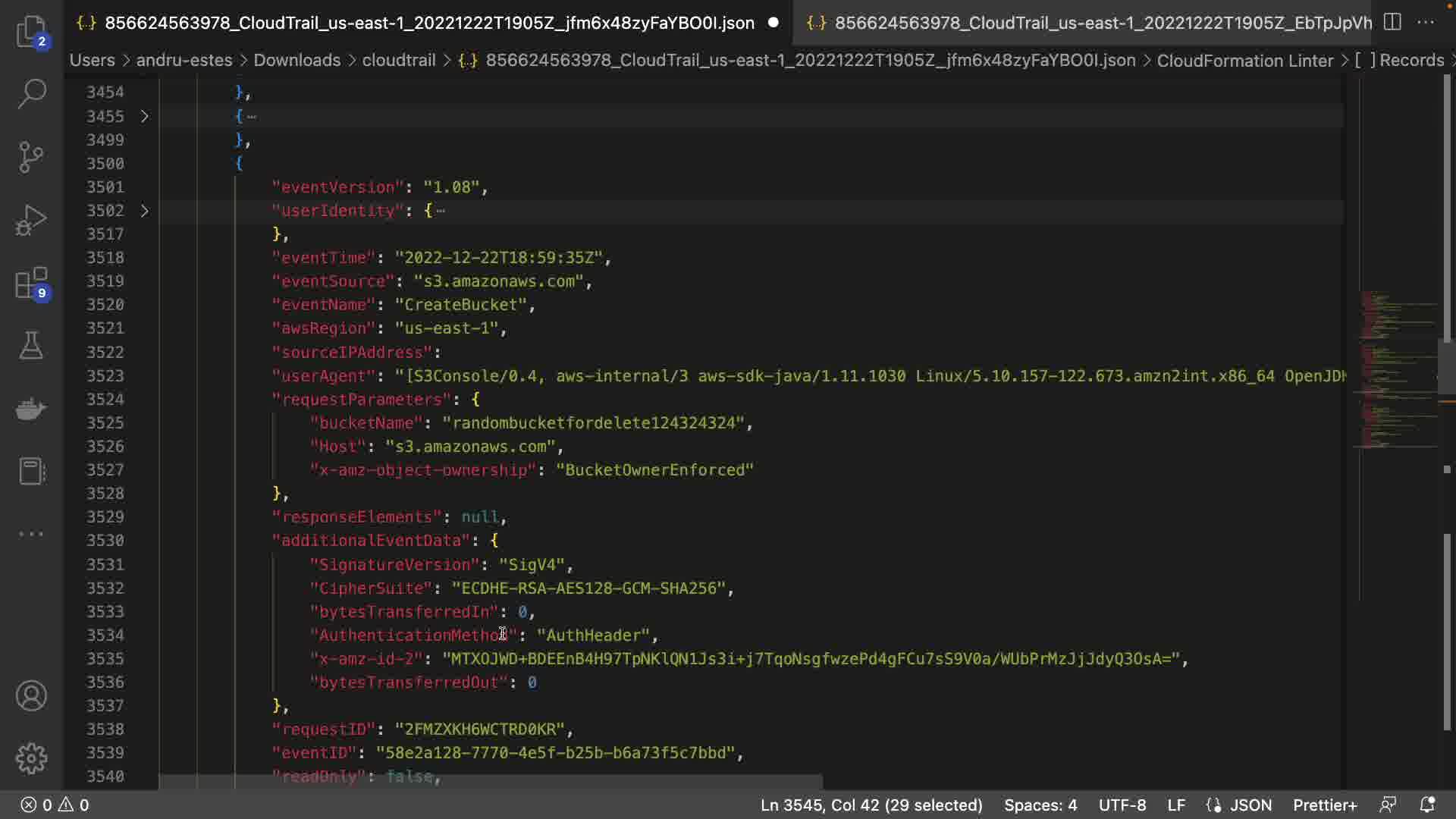Image resolution: width=1456 pixels, height=819 pixels.
Task: Open the Search view
Action: pos(31,94)
